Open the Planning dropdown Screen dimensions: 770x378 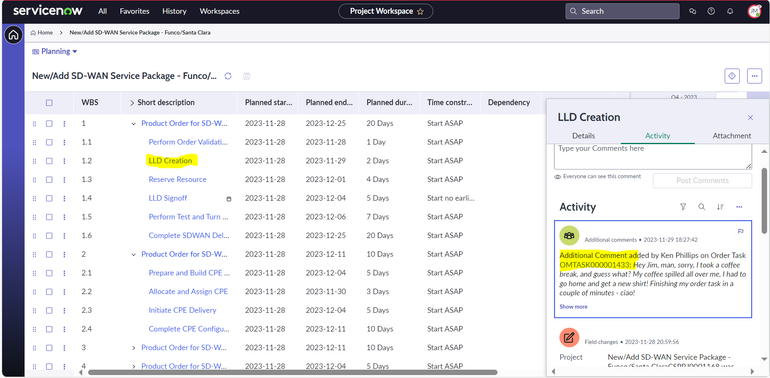pos(55,52)
